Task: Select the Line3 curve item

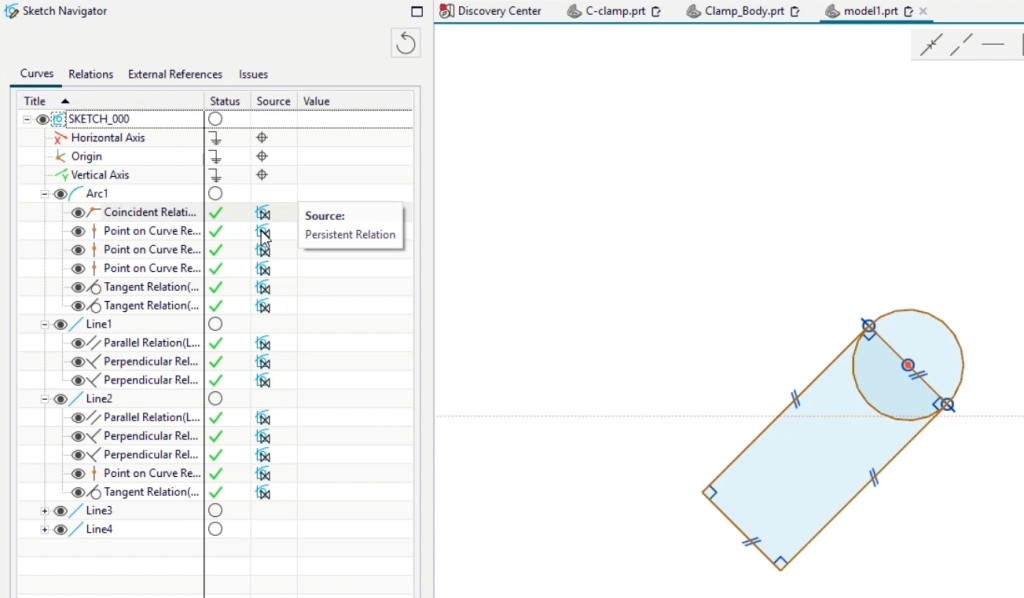Action: pos(99,511)
